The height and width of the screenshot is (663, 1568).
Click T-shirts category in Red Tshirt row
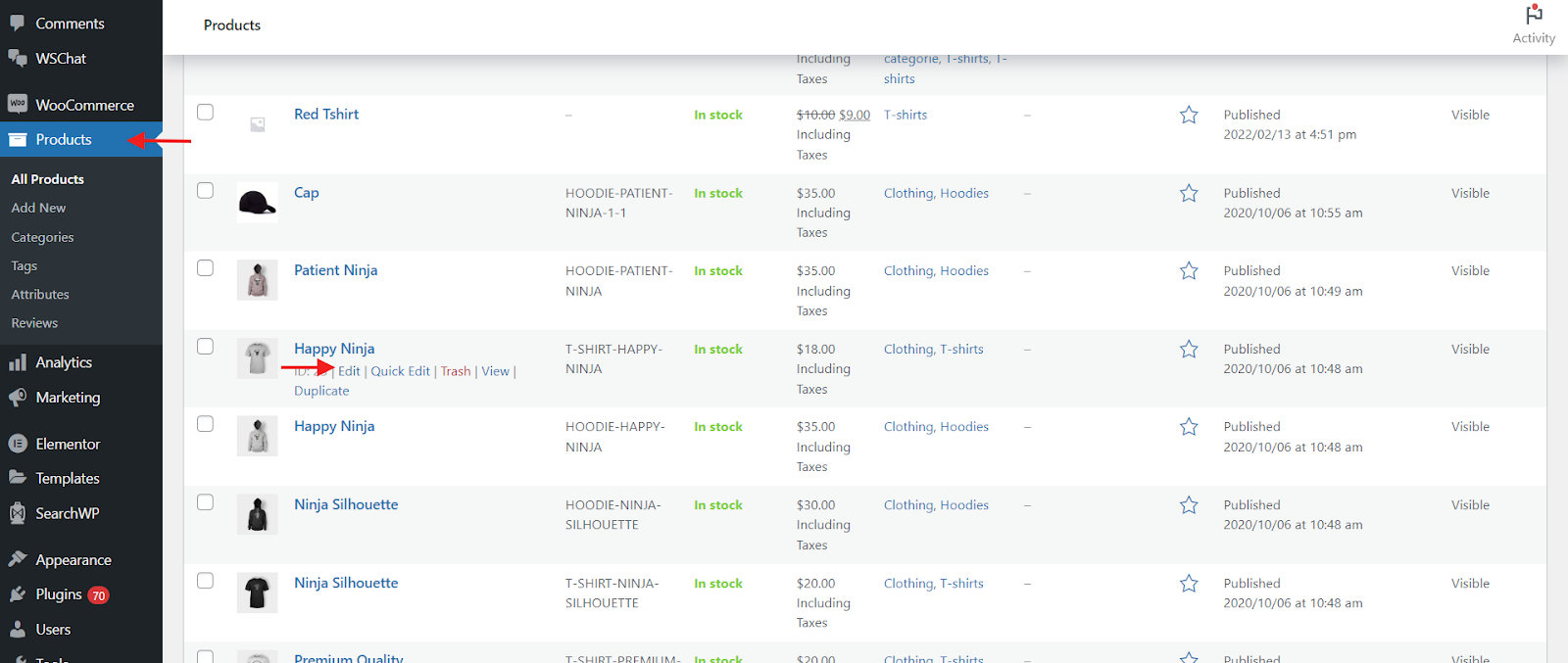click(906, 115)
